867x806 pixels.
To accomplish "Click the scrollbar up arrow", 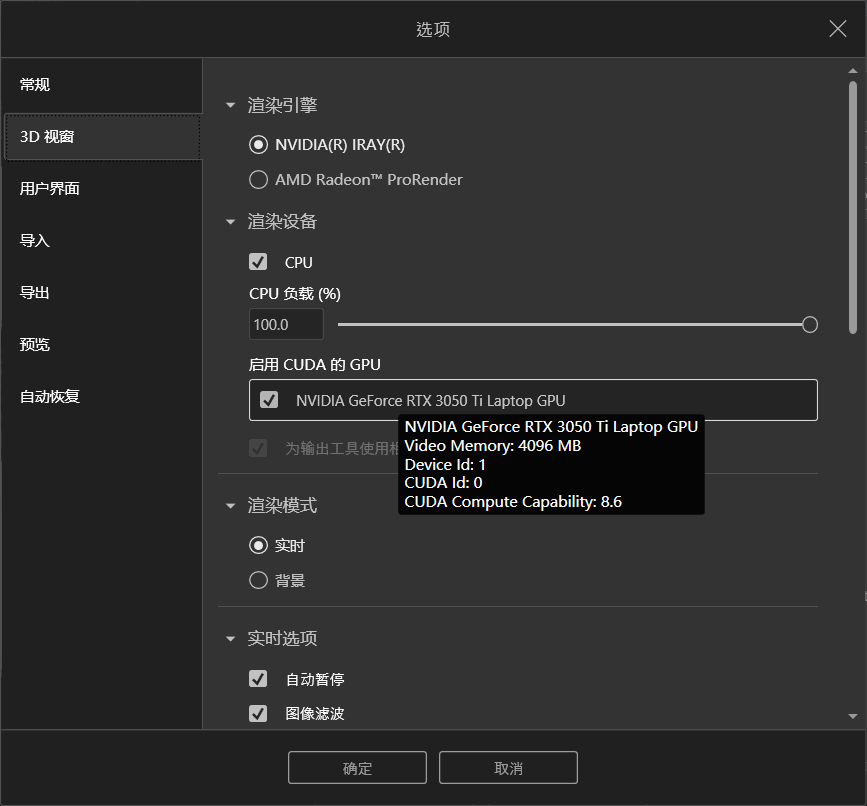I will point(853,71).
